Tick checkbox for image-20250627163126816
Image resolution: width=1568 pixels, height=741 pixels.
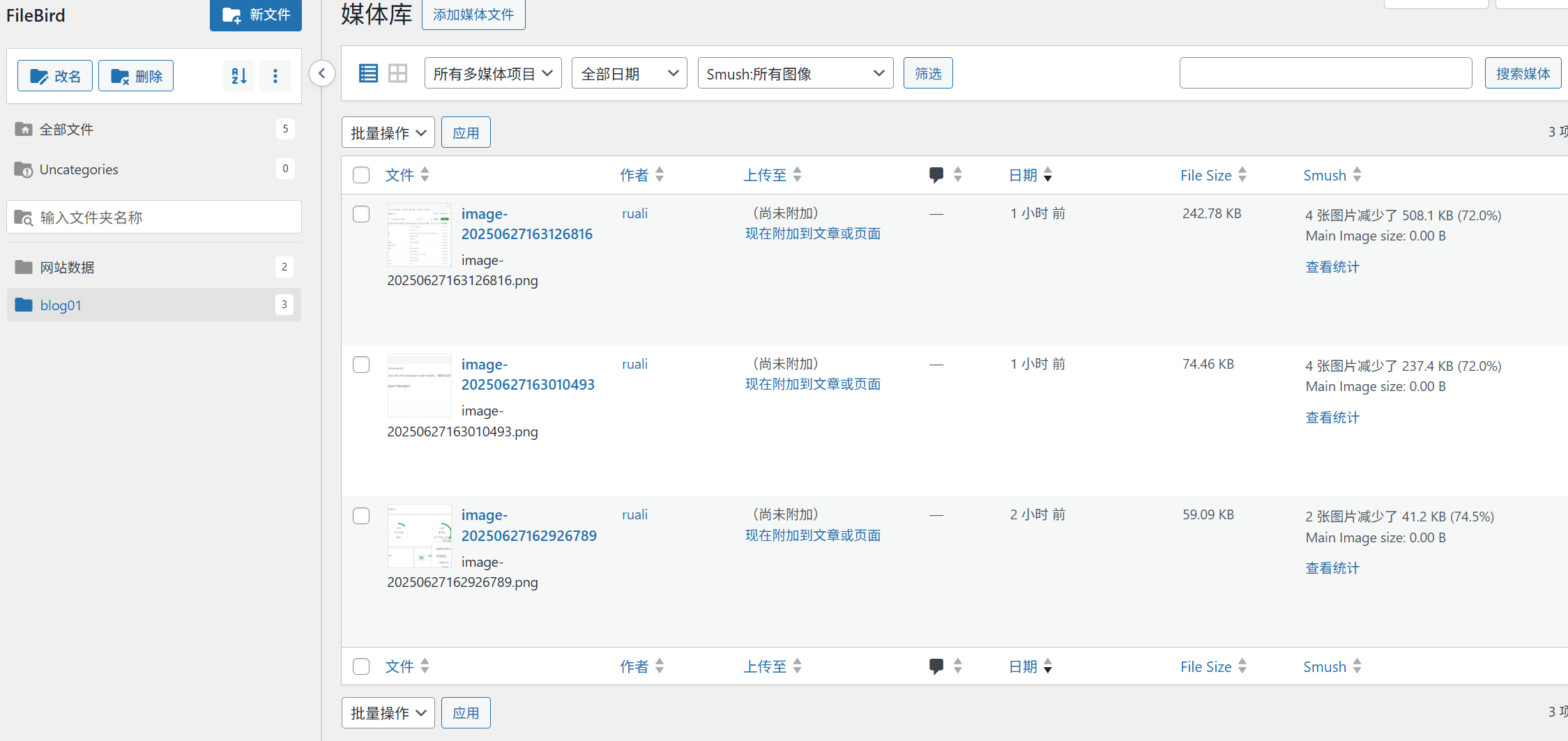[361, 214]
